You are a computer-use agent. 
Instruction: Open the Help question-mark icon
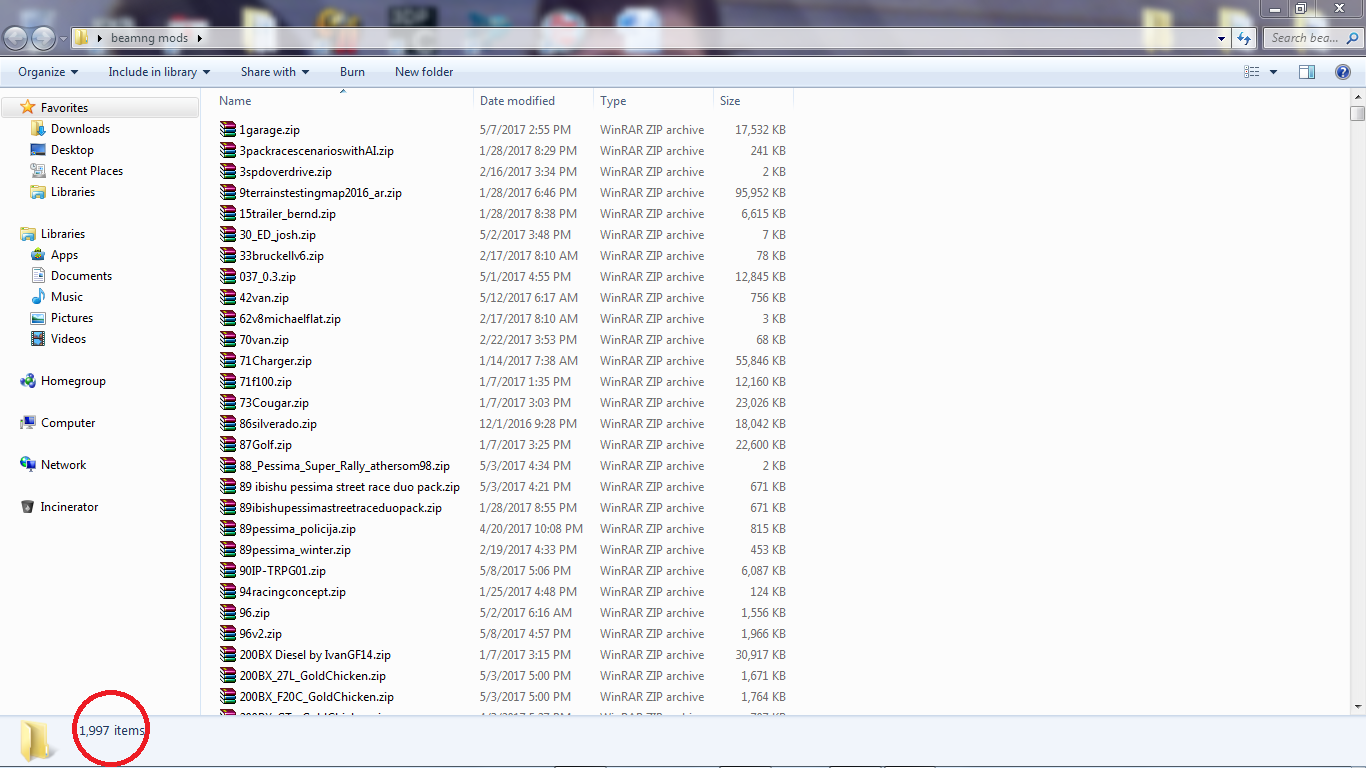coord(1343,72)
